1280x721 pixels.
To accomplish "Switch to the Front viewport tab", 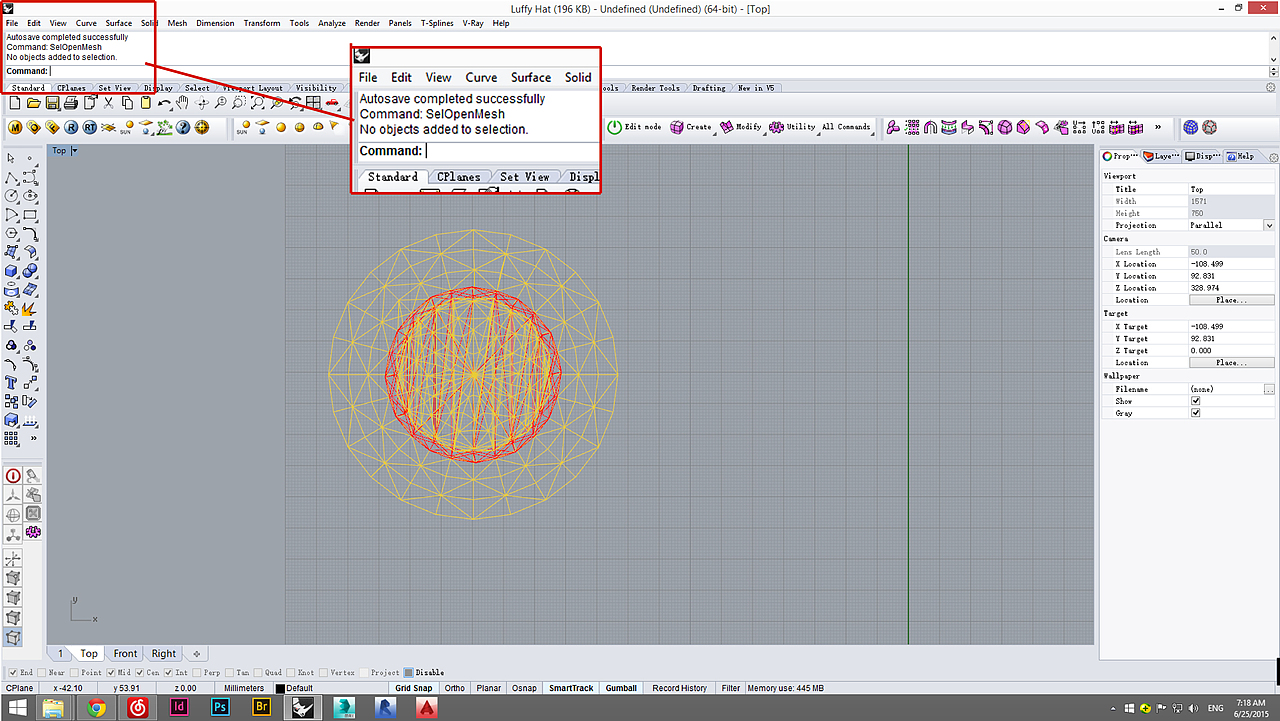I will point(125,654).
